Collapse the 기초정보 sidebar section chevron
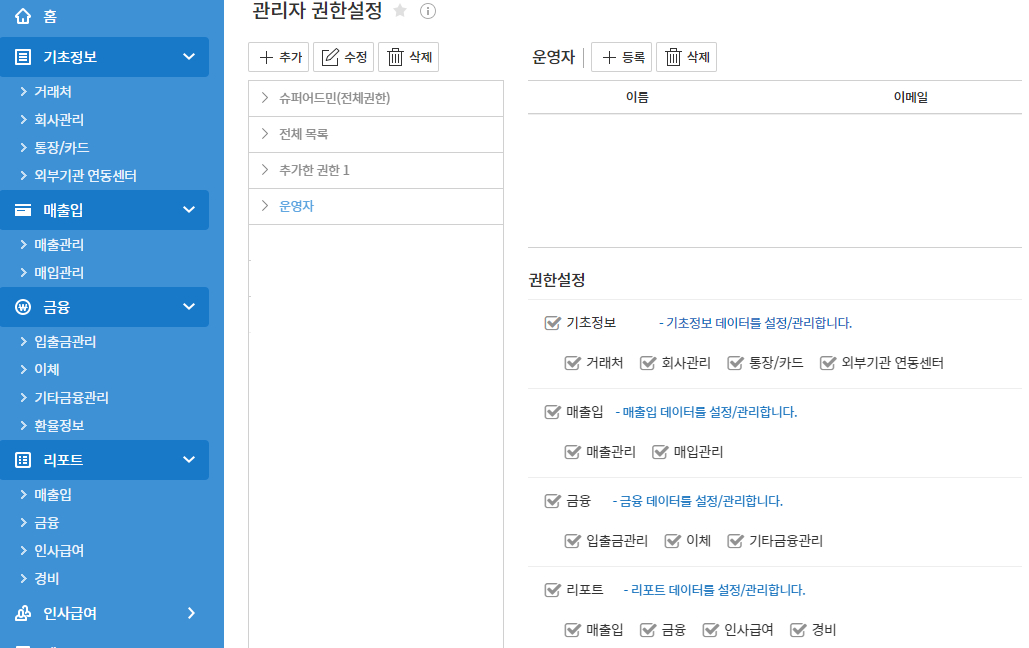 pyautogui.click(x=189, y=57)
